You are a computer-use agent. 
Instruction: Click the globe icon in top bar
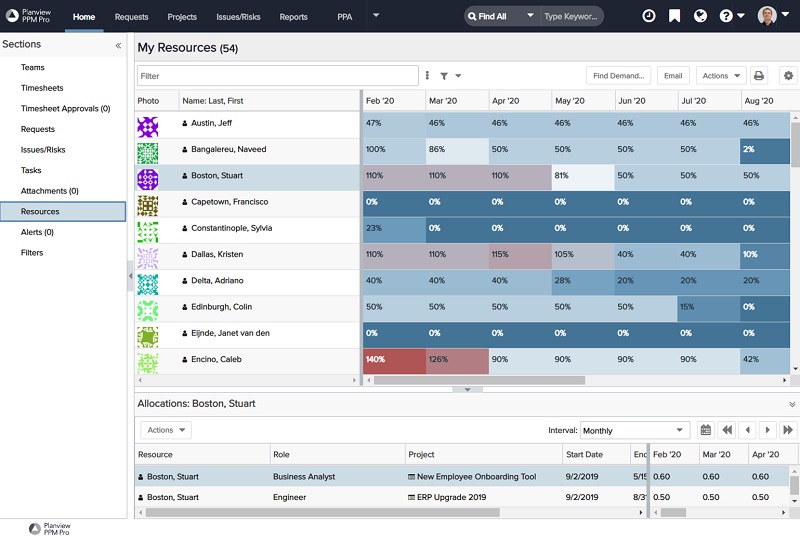701,16
